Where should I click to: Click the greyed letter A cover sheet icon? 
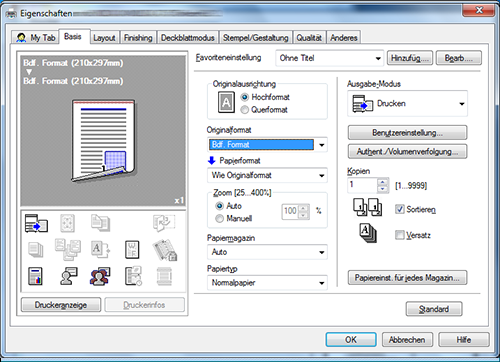[100, 250]
